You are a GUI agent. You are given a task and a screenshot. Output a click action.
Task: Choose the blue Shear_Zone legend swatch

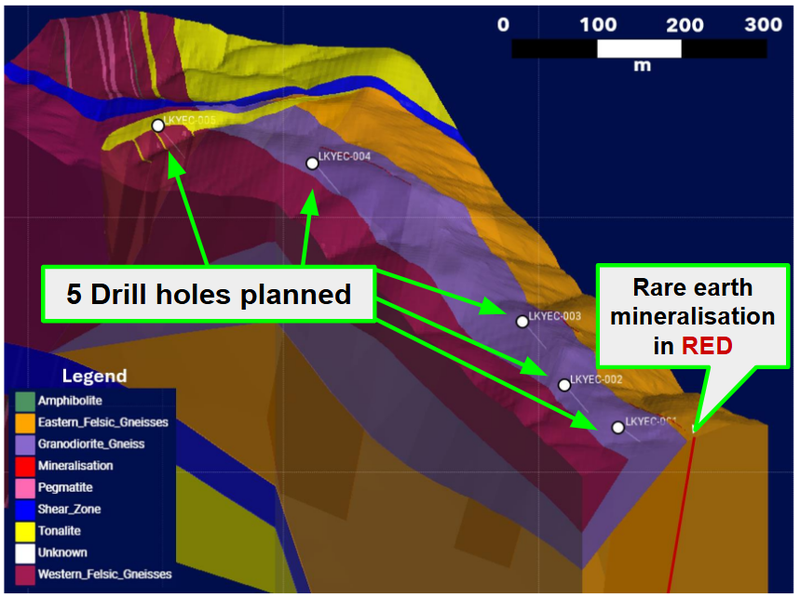click(x=26, y=509)
